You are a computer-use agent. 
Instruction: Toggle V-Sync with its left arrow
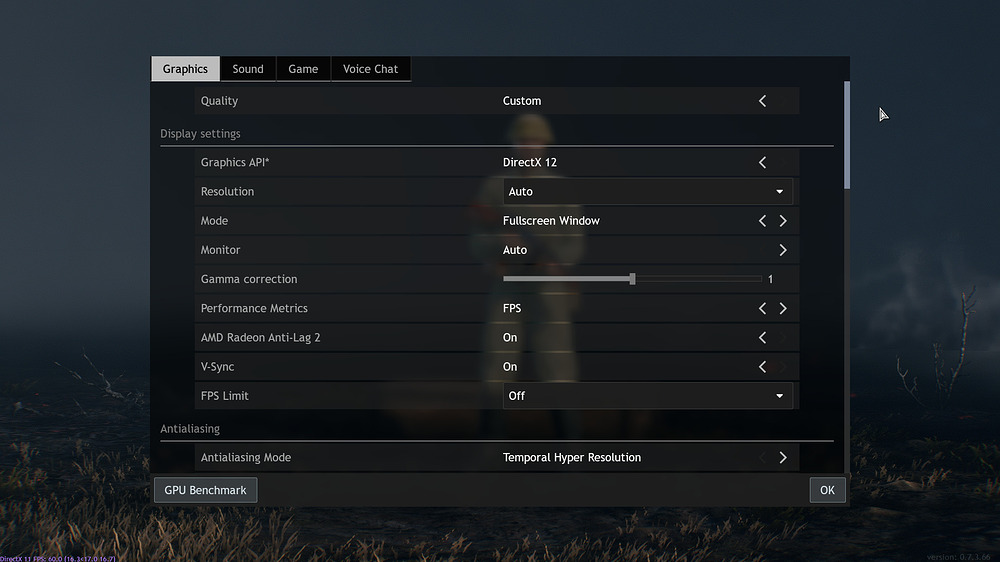(762, 367)
